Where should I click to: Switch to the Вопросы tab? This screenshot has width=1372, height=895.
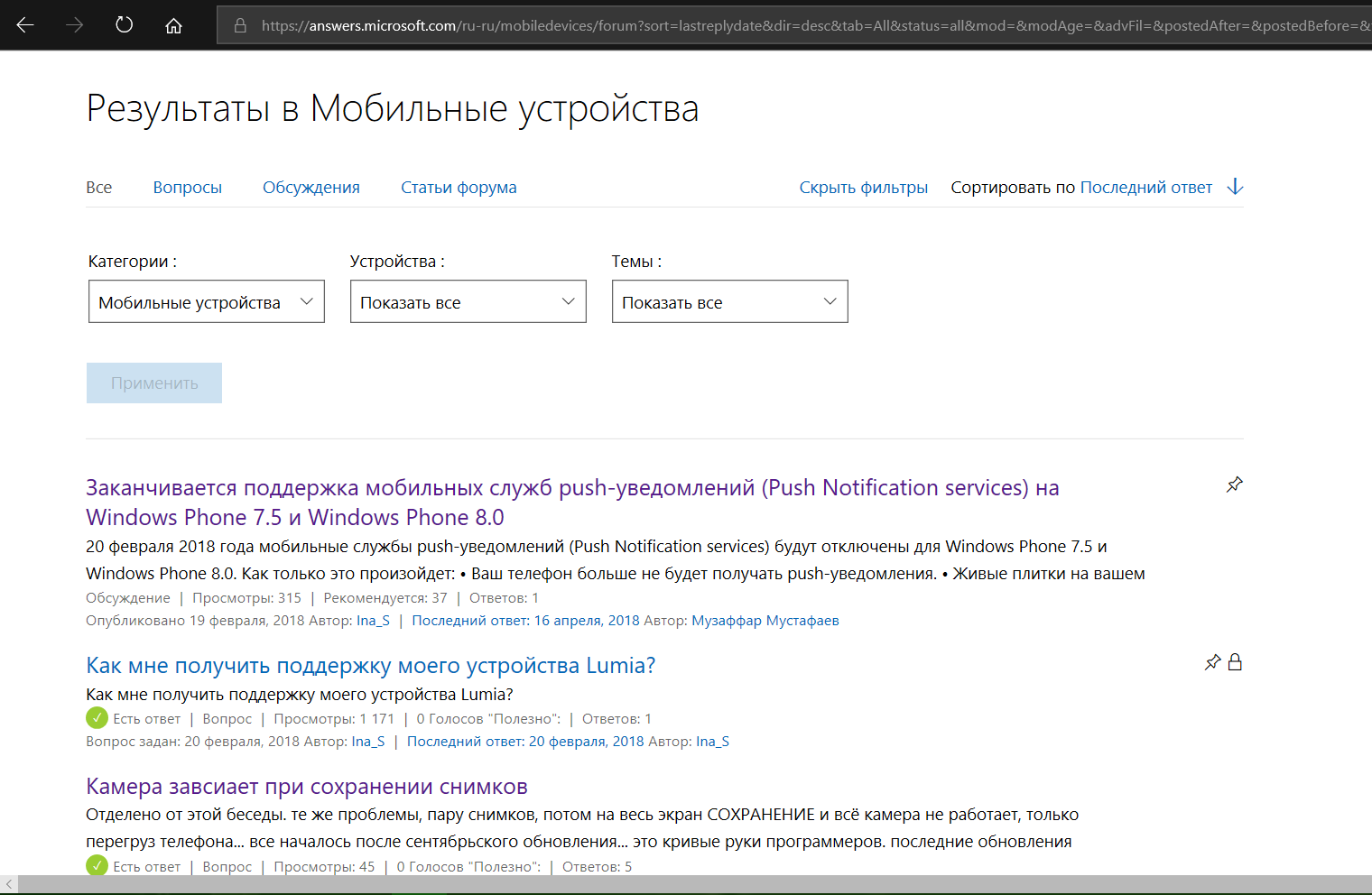pyautogui.click(x=188, y=188)
